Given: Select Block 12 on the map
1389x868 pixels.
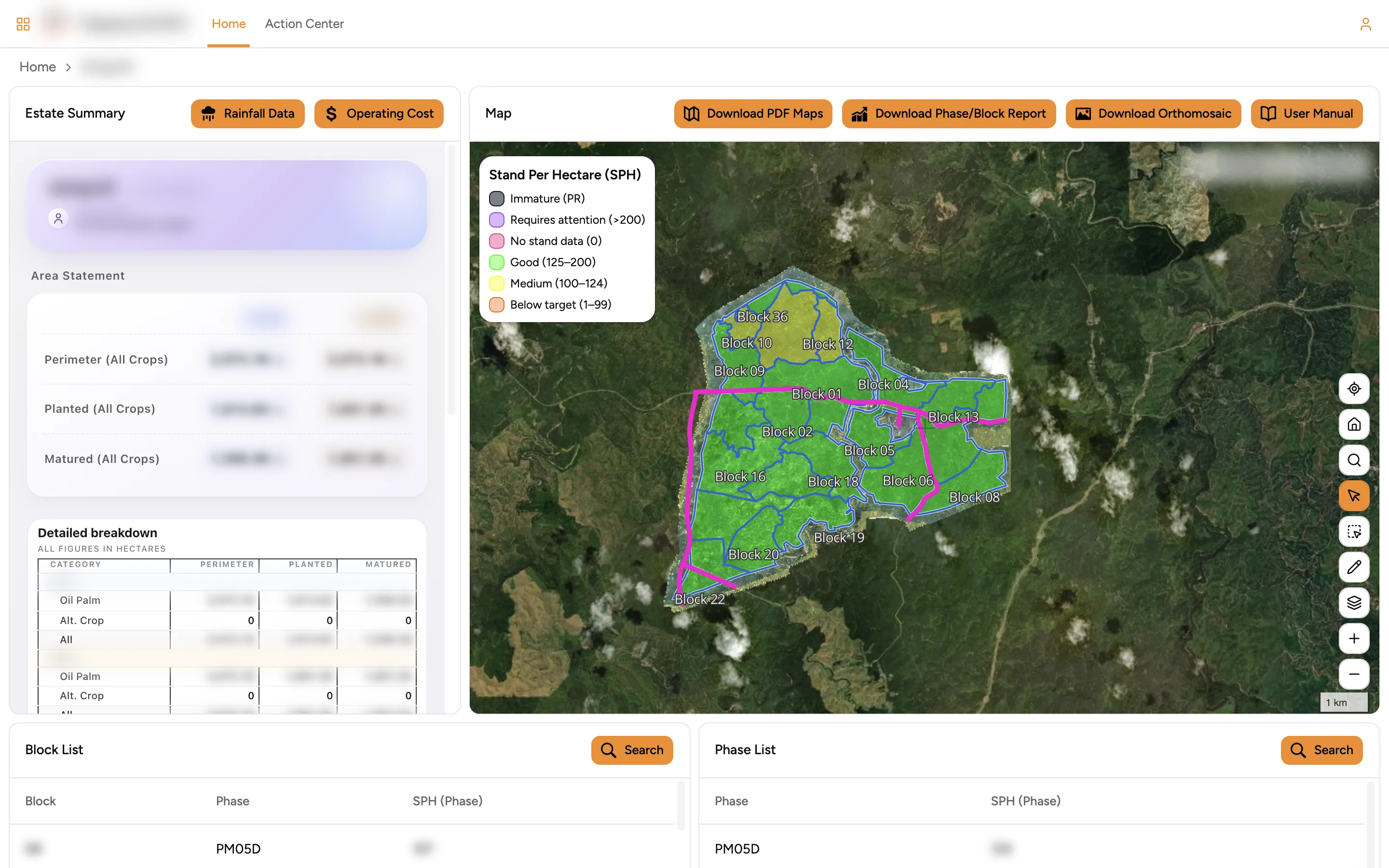Looking at the screenshot, I should click(828, 344).
